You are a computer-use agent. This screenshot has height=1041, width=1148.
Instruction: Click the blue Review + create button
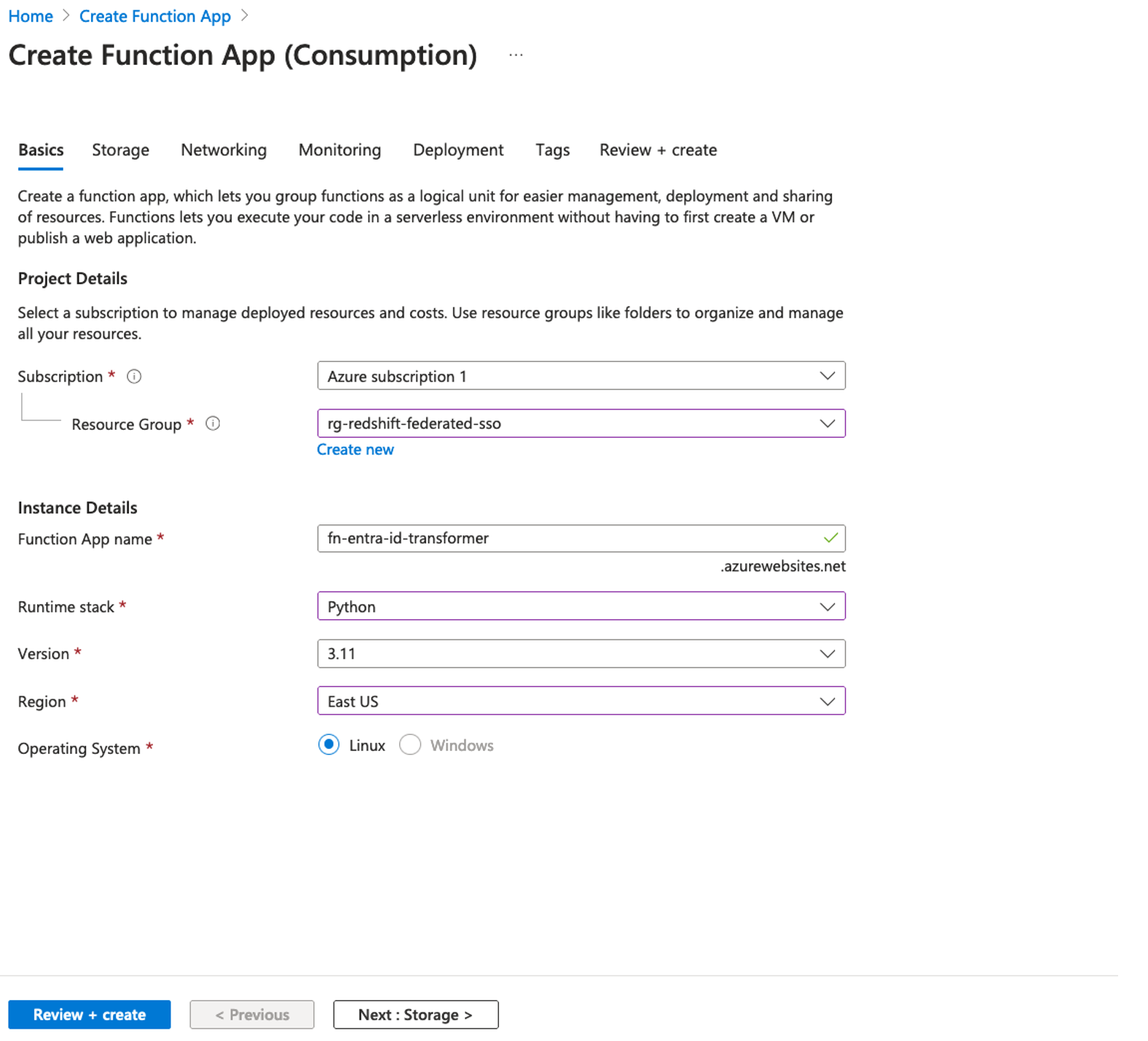click(90, 1015)
